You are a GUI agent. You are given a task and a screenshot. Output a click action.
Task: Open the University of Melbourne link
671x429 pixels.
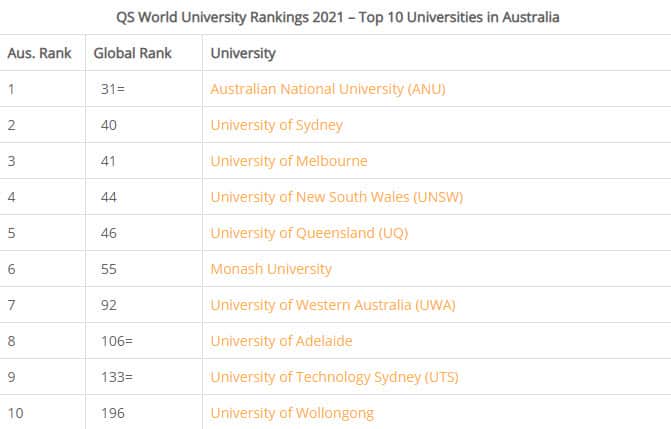[289, 161]
